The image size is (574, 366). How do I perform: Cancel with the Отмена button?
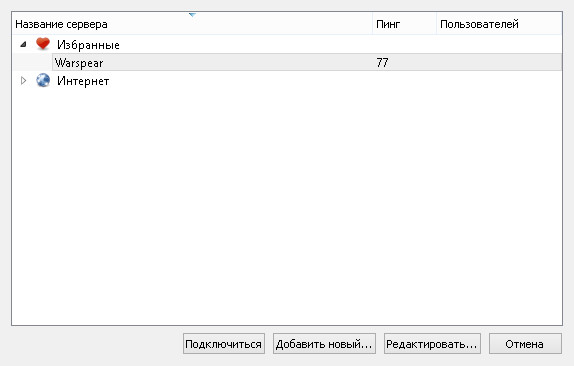(525, 344)
